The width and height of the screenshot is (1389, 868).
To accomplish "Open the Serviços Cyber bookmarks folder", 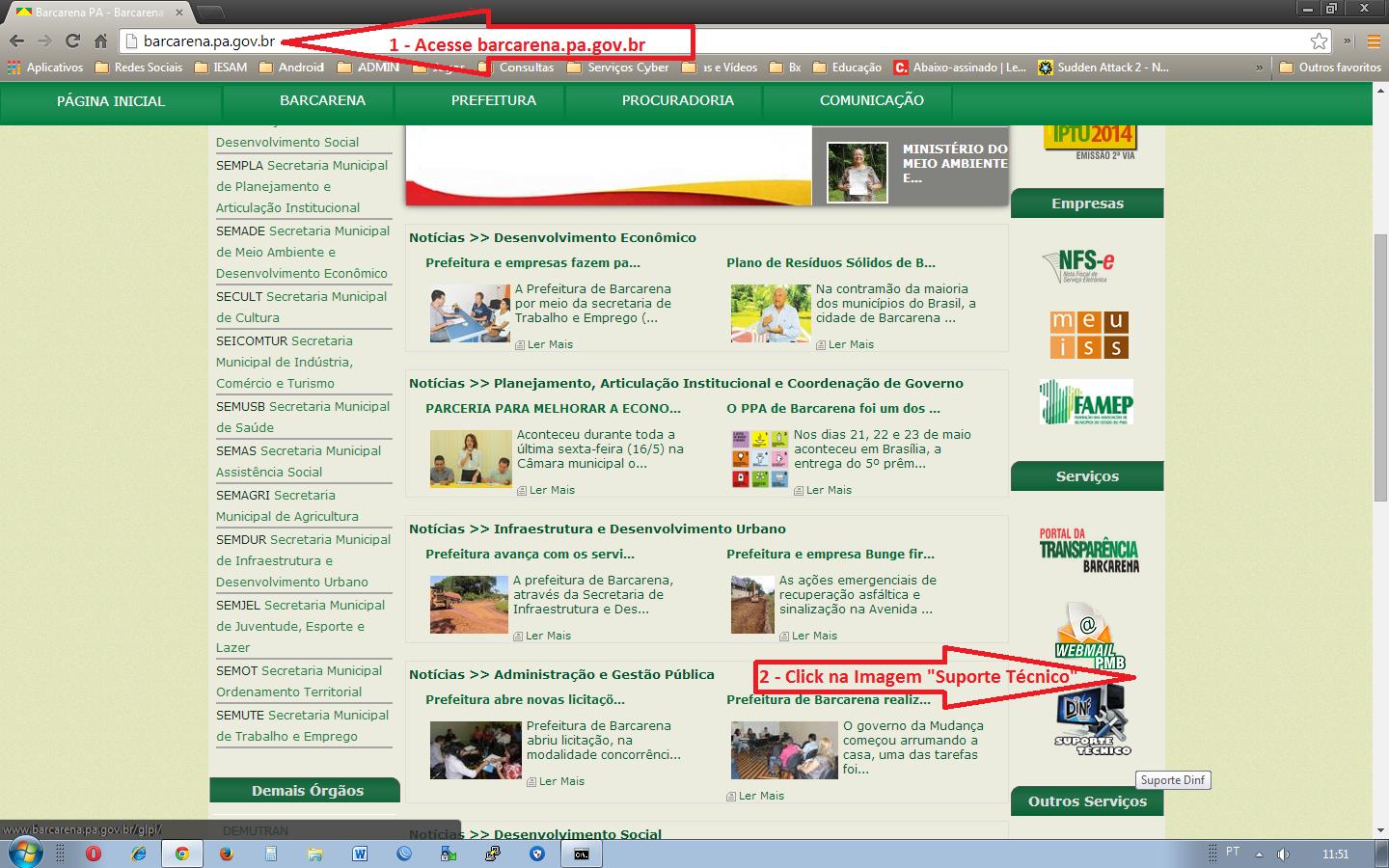I will coord(617,68).
